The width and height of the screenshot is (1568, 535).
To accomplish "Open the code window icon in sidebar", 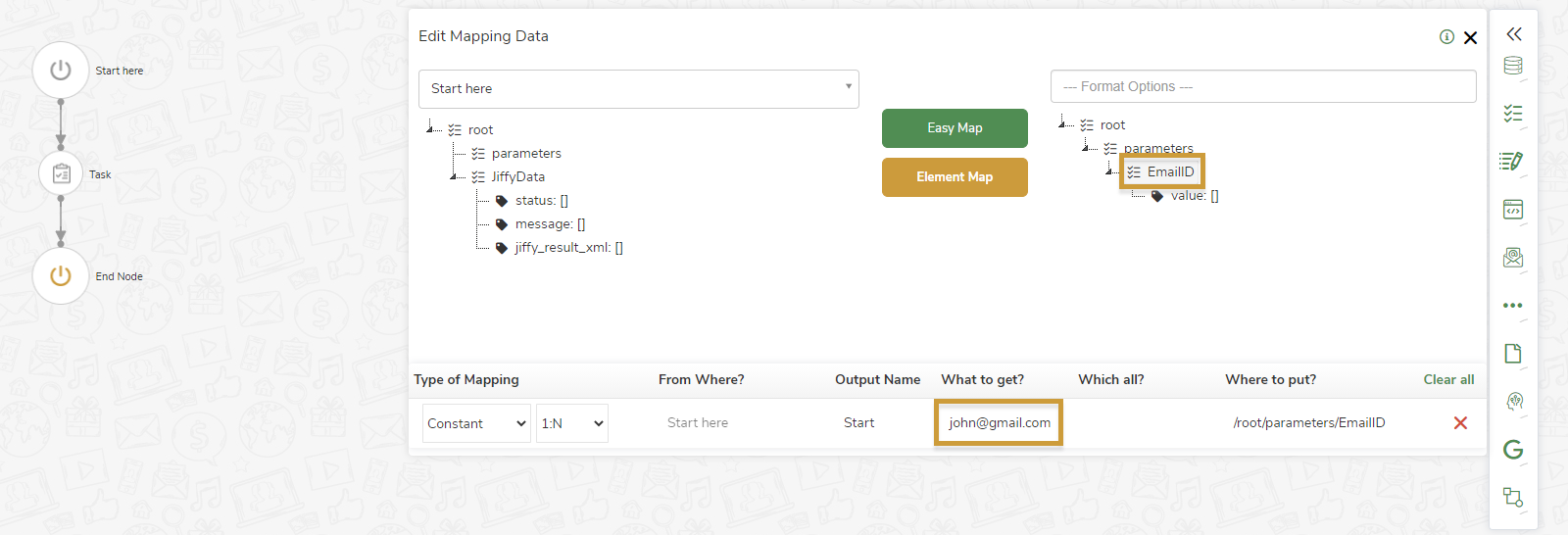I will point(1513,210).
